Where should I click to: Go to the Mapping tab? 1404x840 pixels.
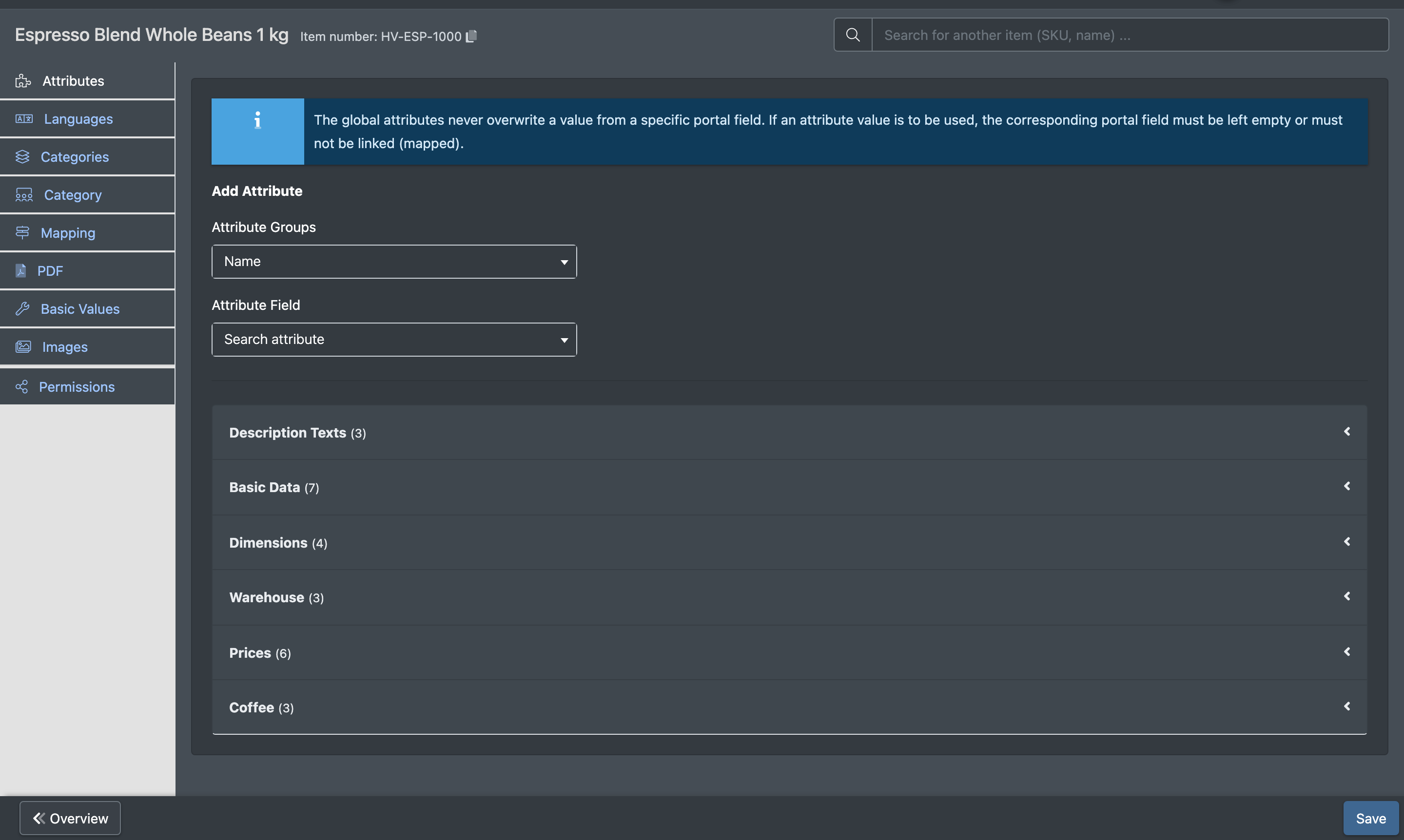tap(87, 232)
